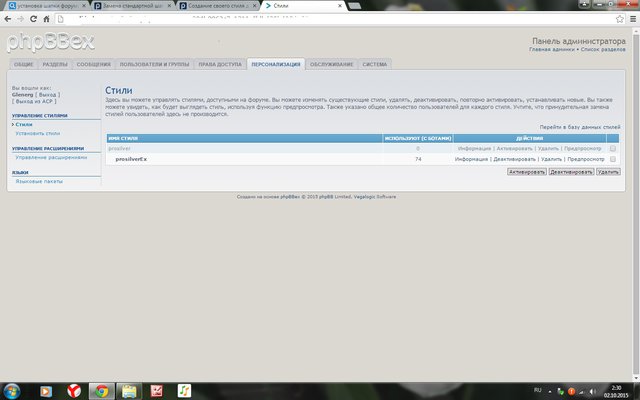Click Информация for prosilverEx style
The image size is (640, 400).
pyautogui.click(x=471, y=159)
